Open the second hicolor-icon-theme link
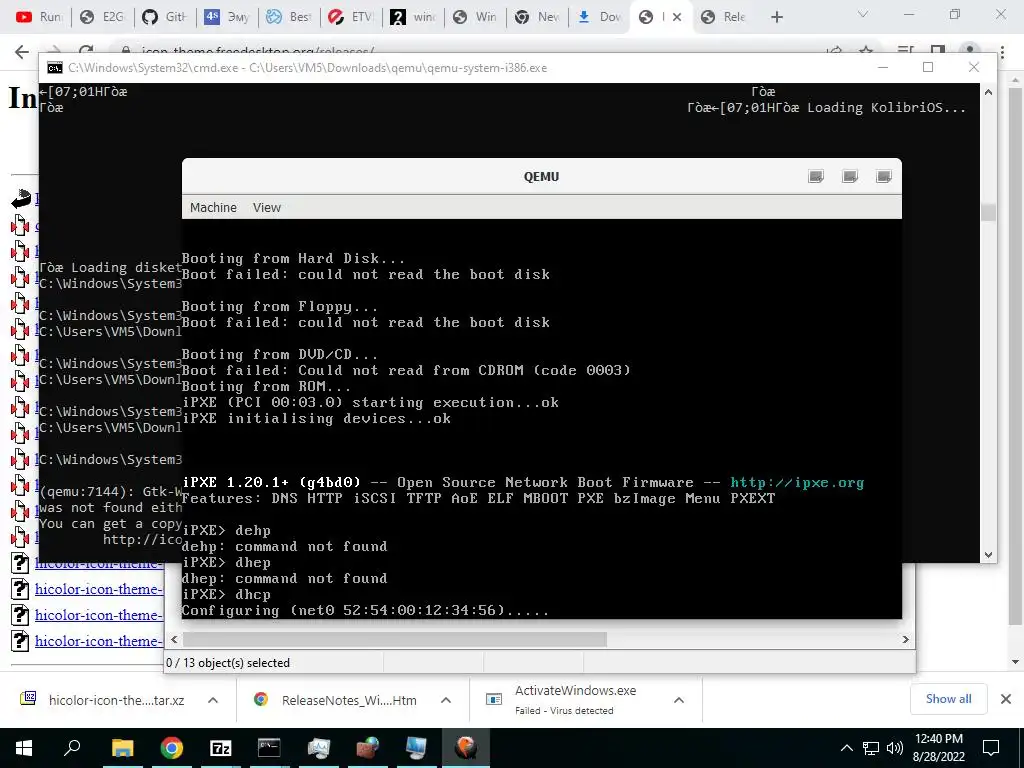 [98, 589]
